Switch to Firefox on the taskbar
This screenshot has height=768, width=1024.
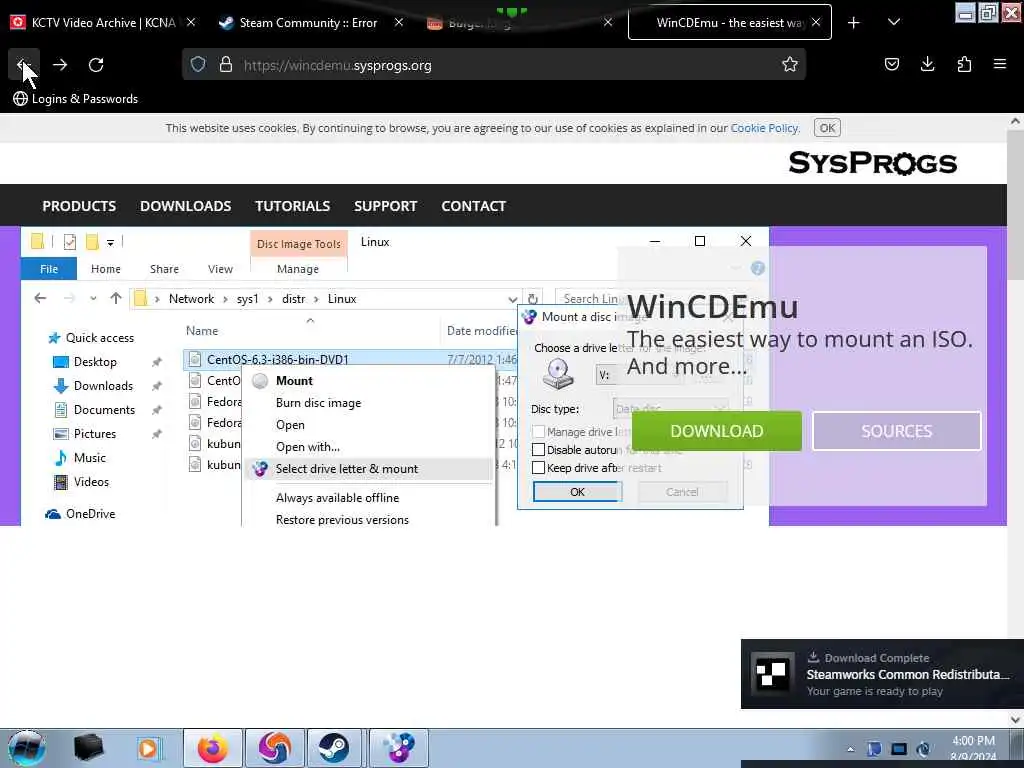(213, 748)
